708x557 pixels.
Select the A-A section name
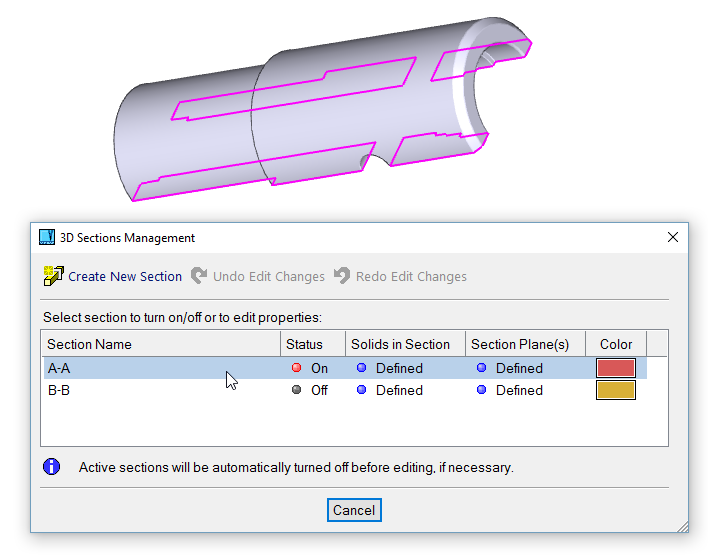(59, 368)
